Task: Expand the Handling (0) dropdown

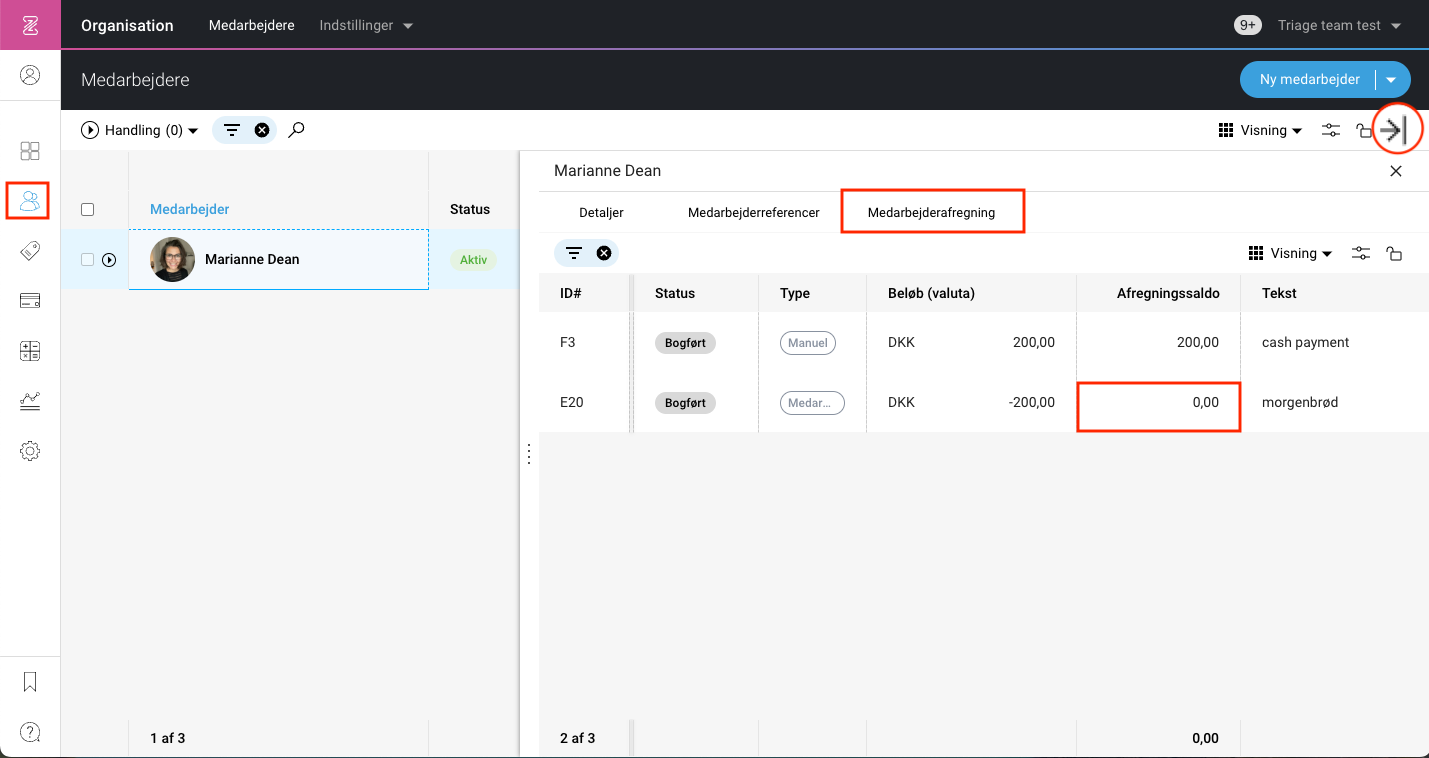Action: coord(140,130)
